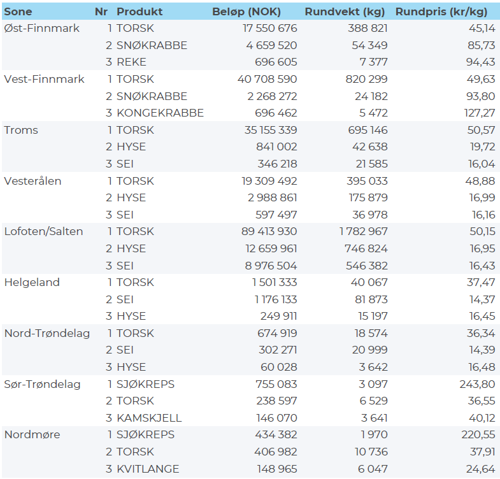Click the amount 89 413 930

[x=269, y=231]
